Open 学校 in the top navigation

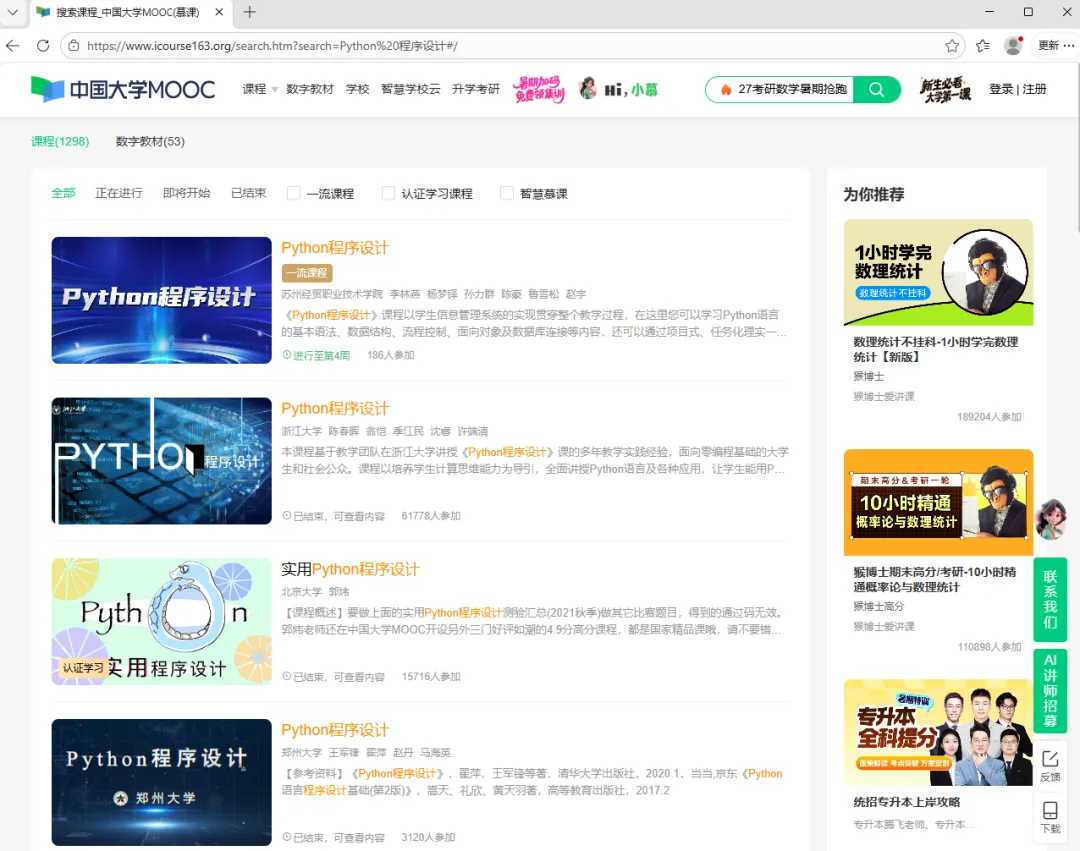click(357, 90)
